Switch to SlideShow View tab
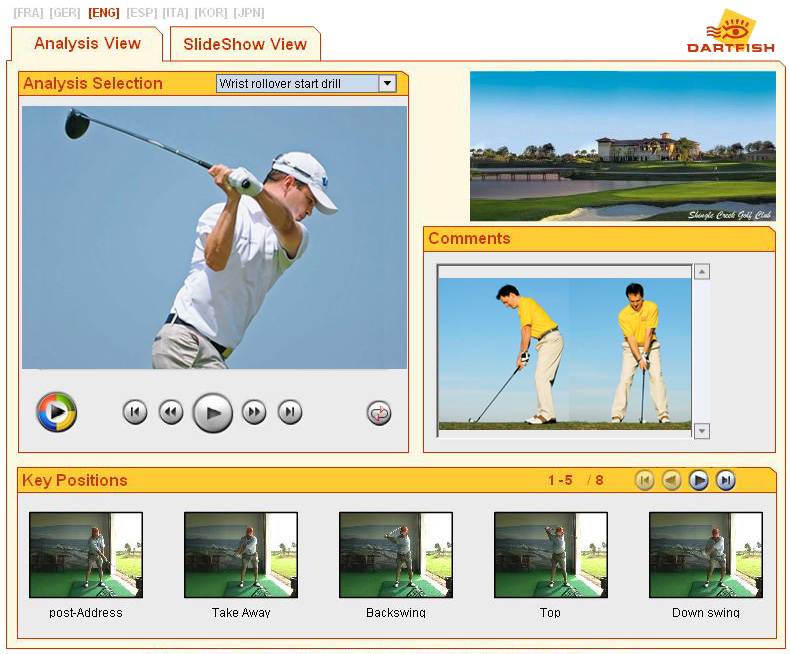Viewport: 790px width, 654px height. 245,44
